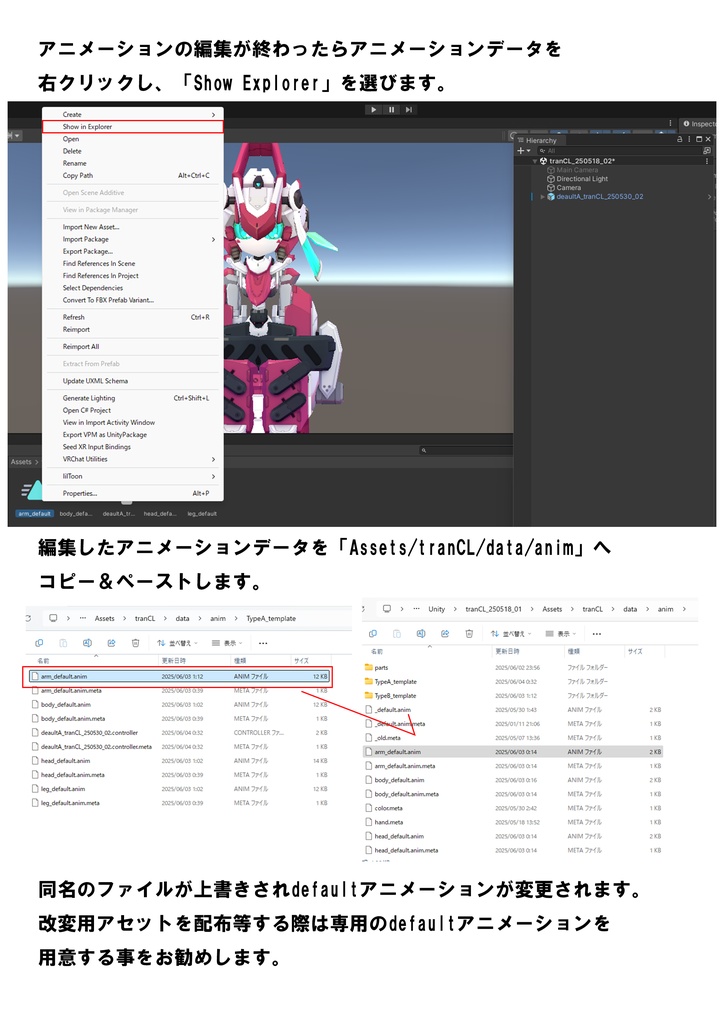Select Generate Lighting menu item
724x1024 pixels.
[x=133, y=398]
